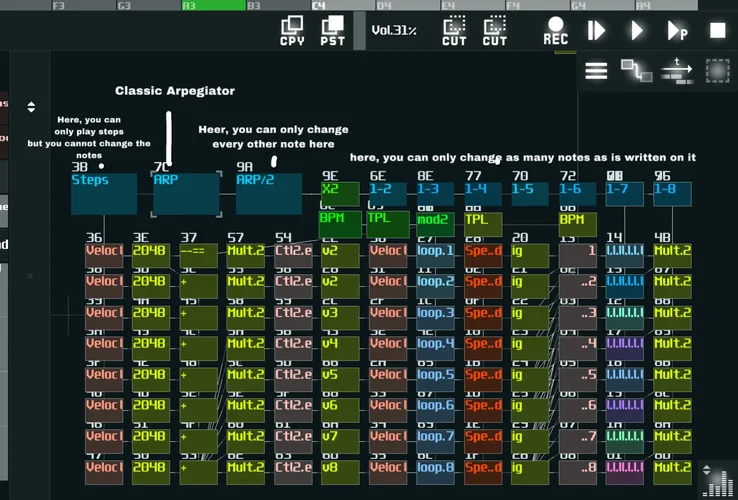Select the yellow BPM module
Viewport: 738px width, 500px height.
click(578, 225)
